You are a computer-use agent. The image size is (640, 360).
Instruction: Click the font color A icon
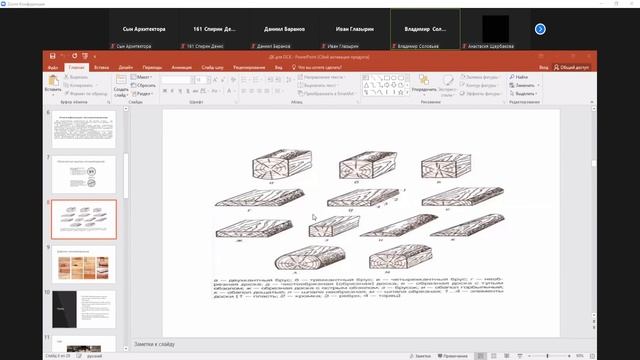point(229,91)
